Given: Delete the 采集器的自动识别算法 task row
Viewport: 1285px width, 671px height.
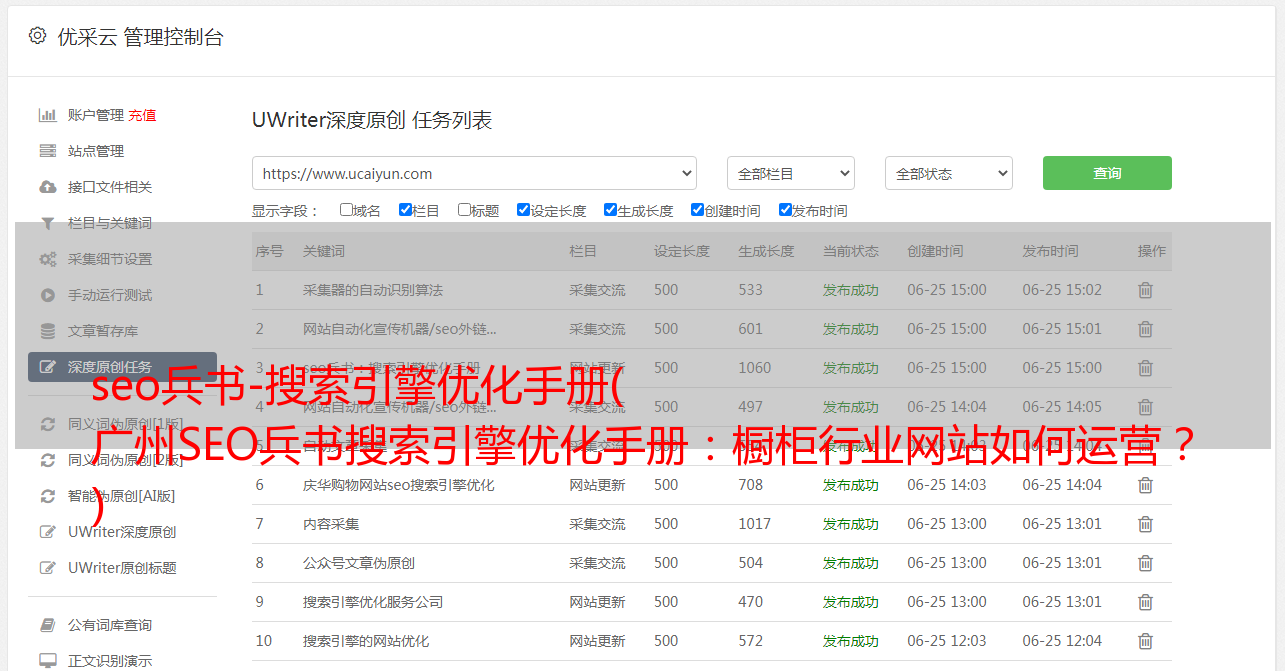Looking at the screenshot, I should click(1145, 290).
